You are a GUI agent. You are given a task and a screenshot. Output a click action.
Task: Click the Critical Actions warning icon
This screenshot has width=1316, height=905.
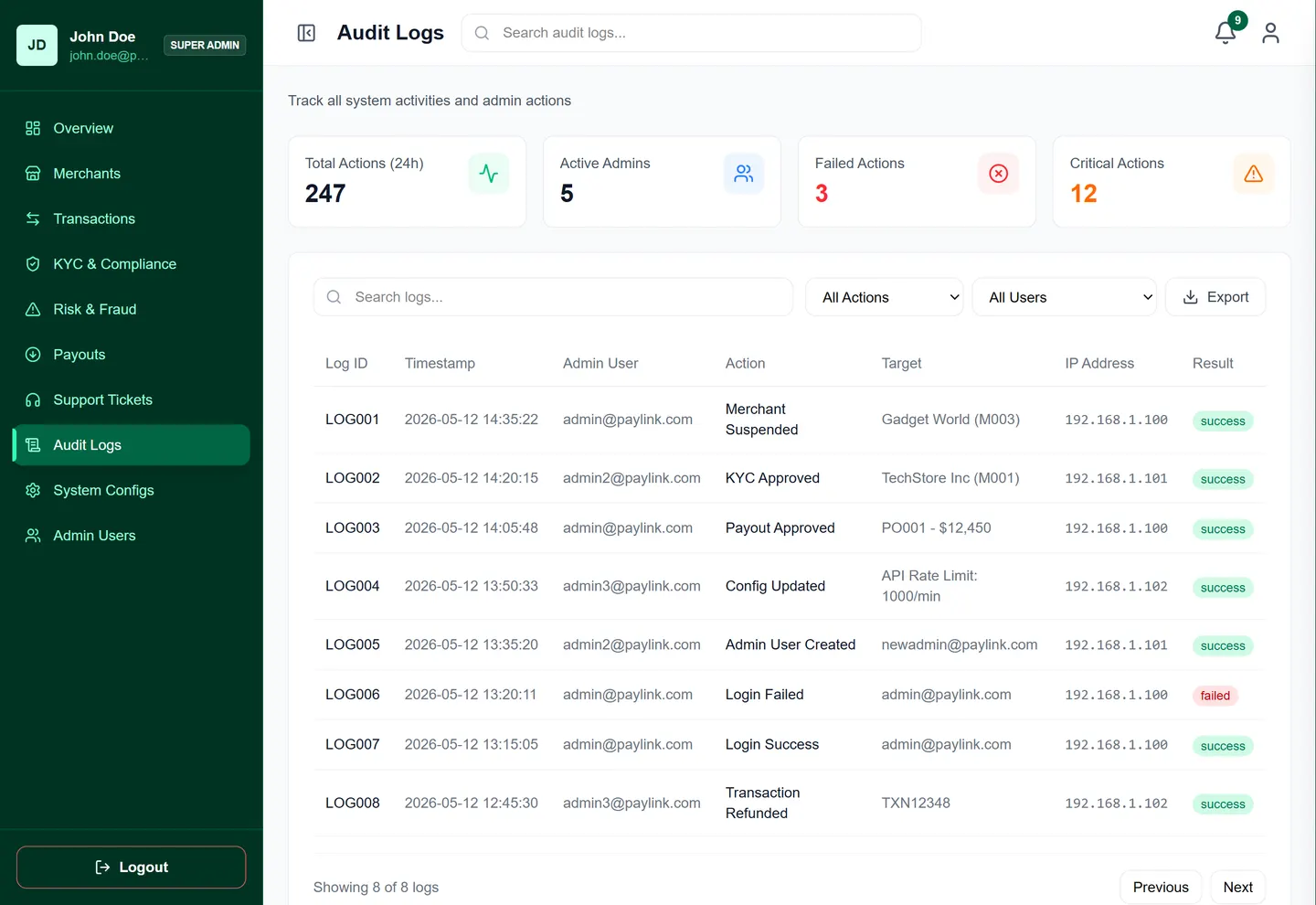[1254, 174]
